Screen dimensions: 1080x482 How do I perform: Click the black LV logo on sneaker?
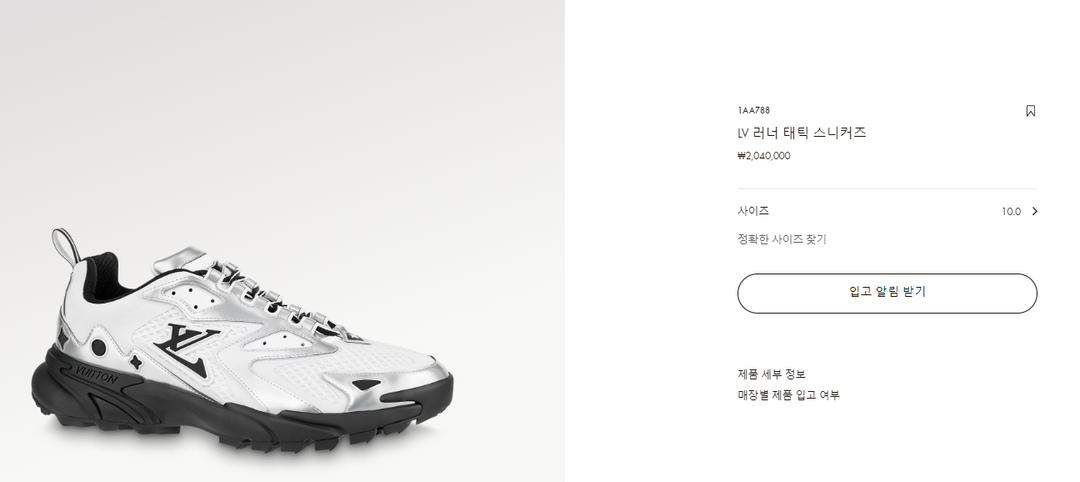(187, 348)
